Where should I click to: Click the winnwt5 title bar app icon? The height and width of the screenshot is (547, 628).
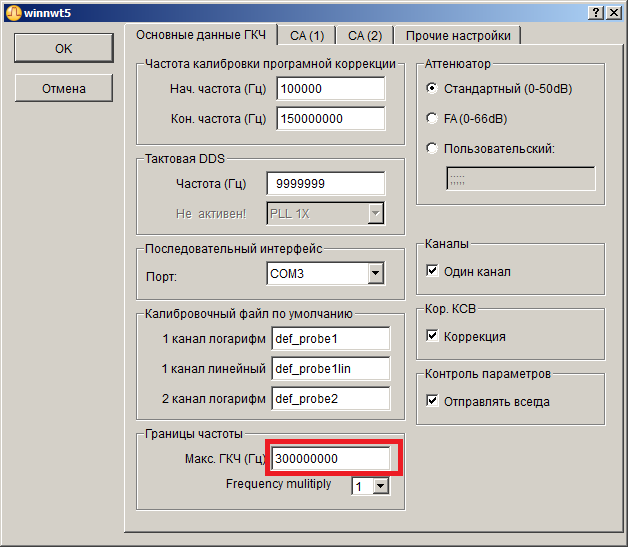[13, 11]
